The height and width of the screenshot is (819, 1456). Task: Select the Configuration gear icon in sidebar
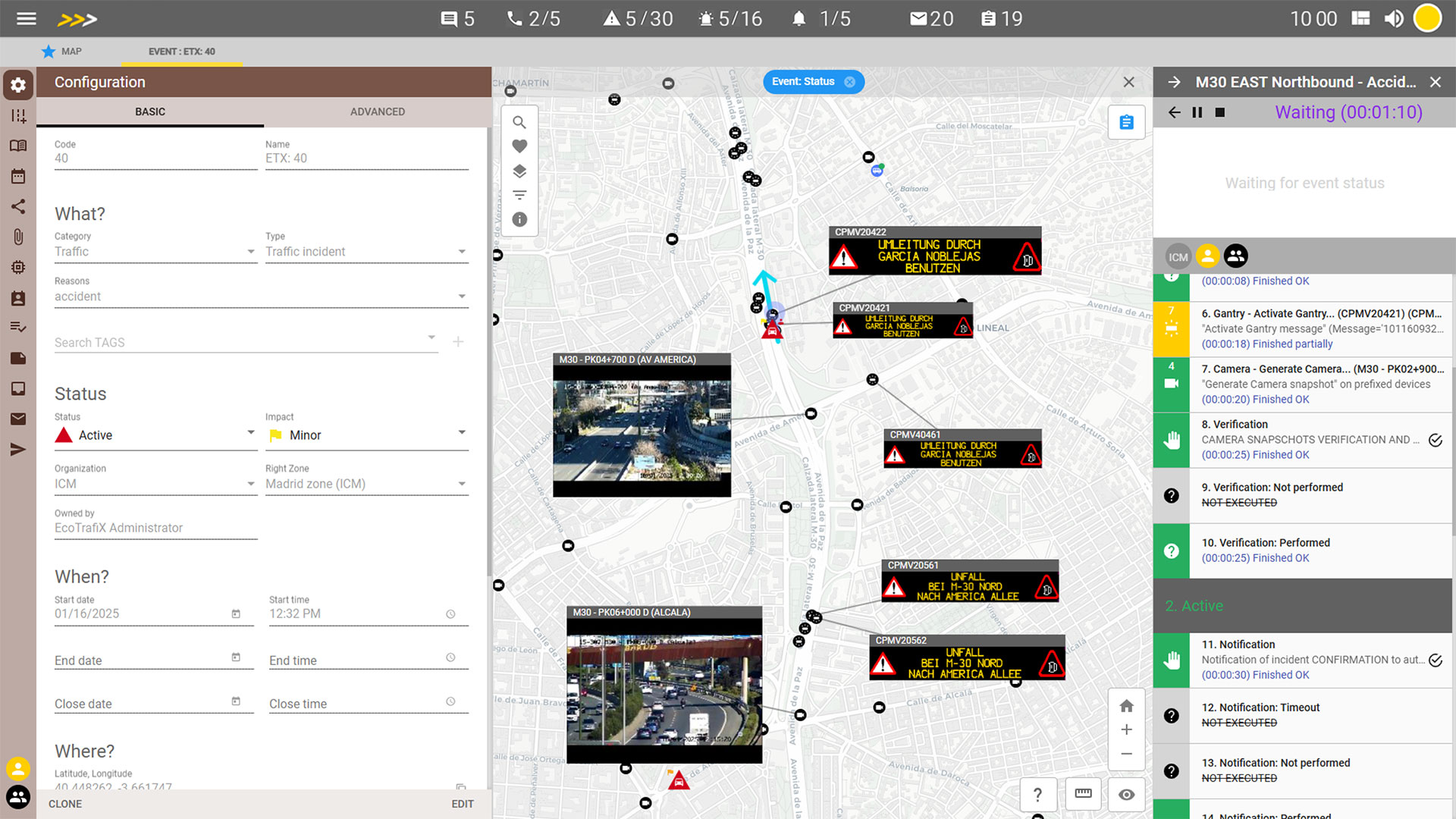(18, 85)
